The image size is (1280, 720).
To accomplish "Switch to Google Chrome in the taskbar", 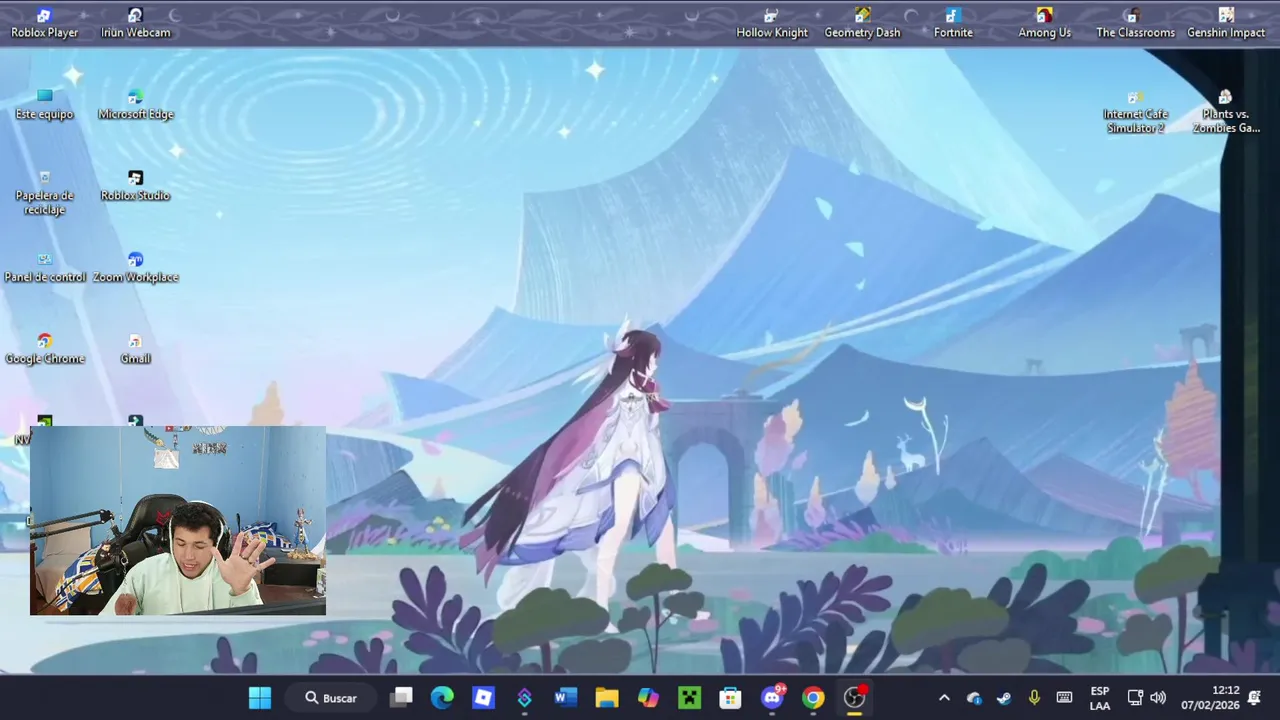I will pos(813,698).
